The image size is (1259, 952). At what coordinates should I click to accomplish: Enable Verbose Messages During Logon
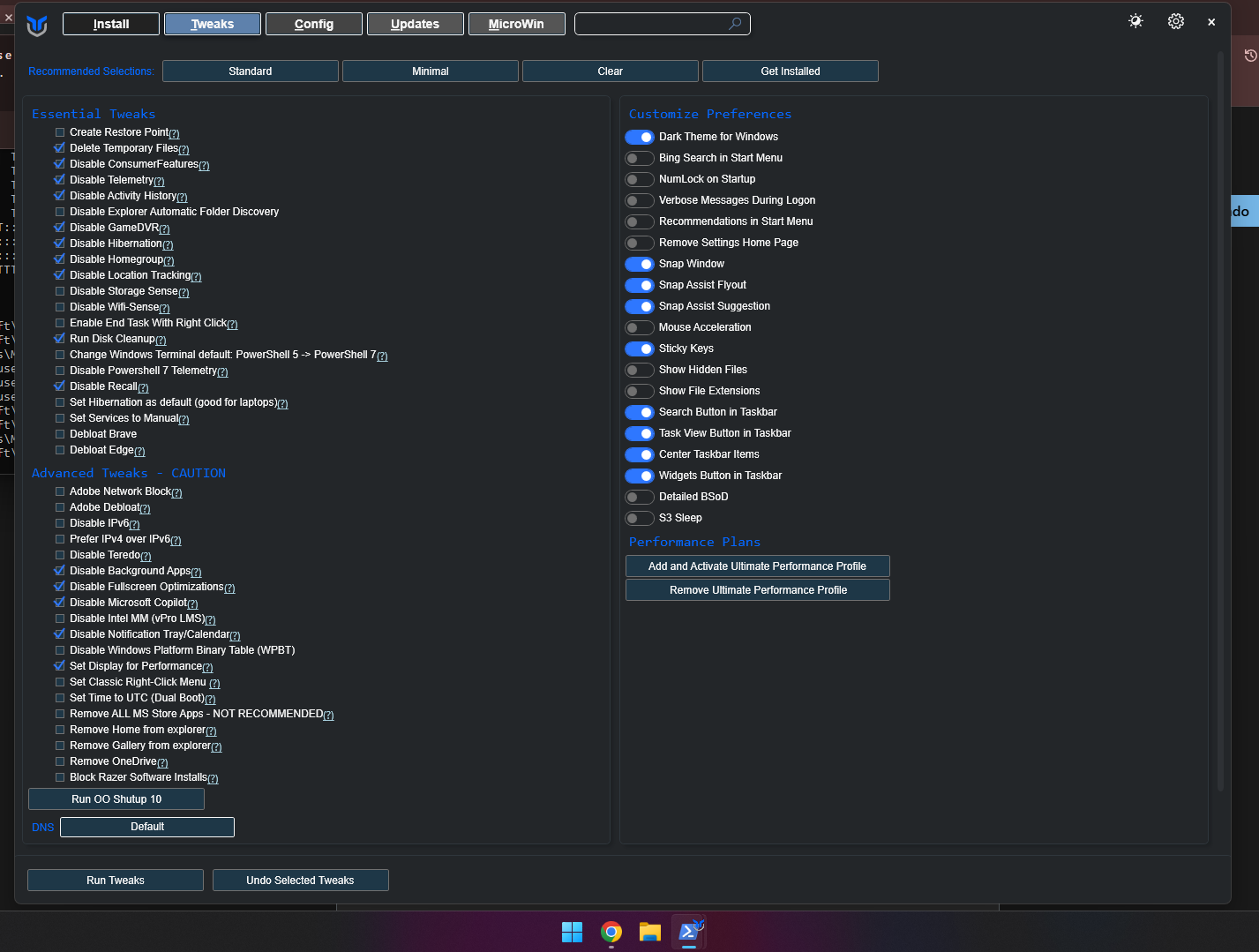(x=640, y=200)
